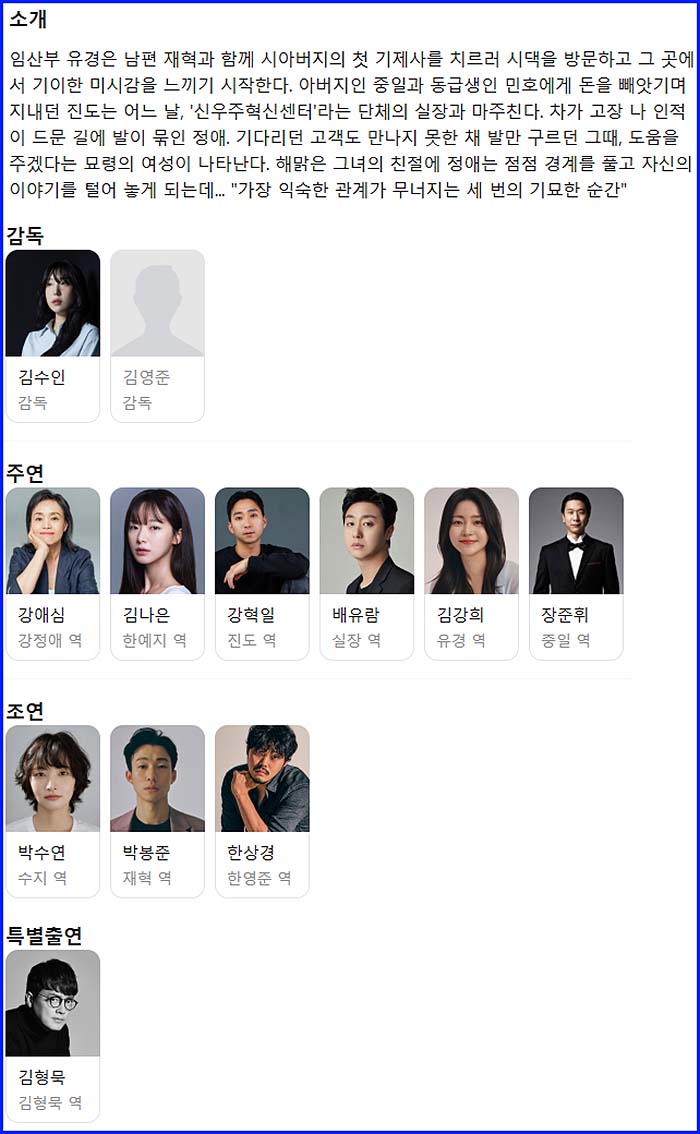The height and width of the screenshot is (1134, 700).
Task: Open the 김수인 name link
Action: click(x=42, y=378)
